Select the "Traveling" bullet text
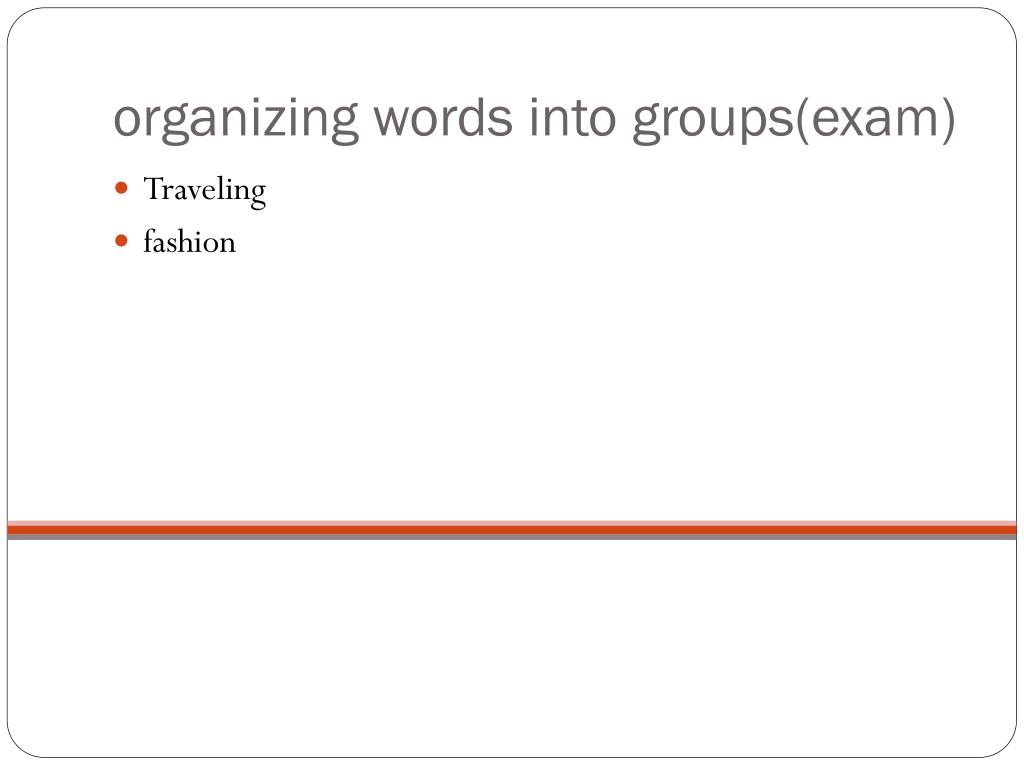Image resolution: width=1024 pixels, height=768 pixels. click(204, 191)
